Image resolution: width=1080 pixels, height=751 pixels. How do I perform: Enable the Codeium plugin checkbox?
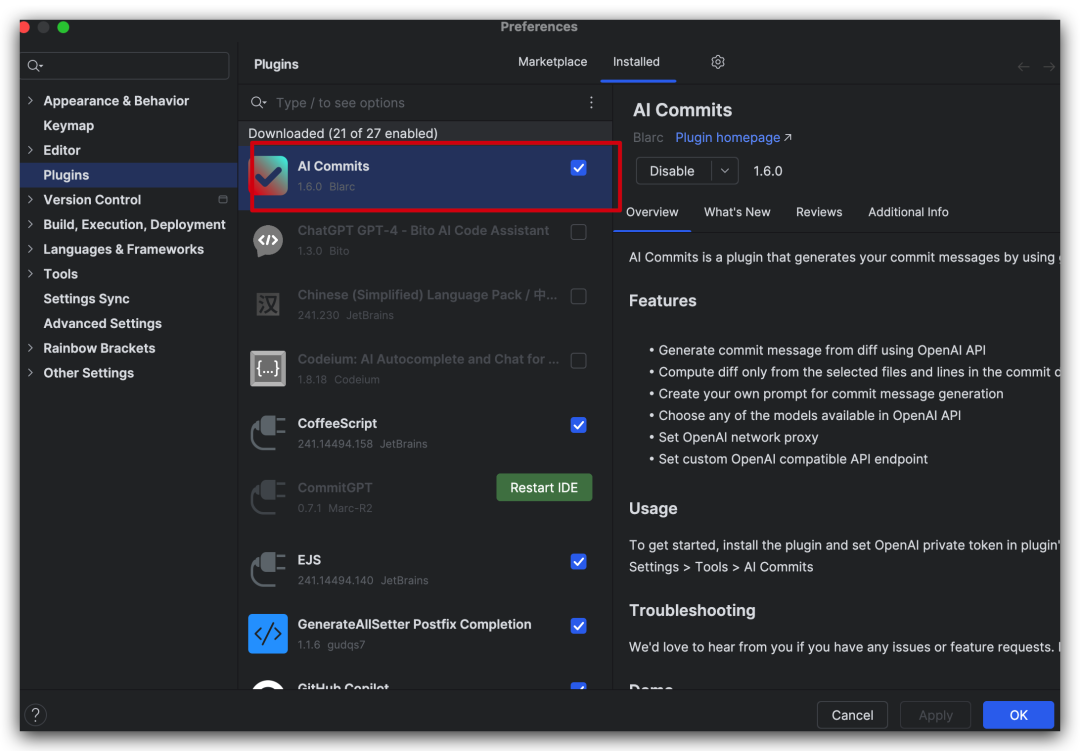pyautogui.click(x=579, y=360)
